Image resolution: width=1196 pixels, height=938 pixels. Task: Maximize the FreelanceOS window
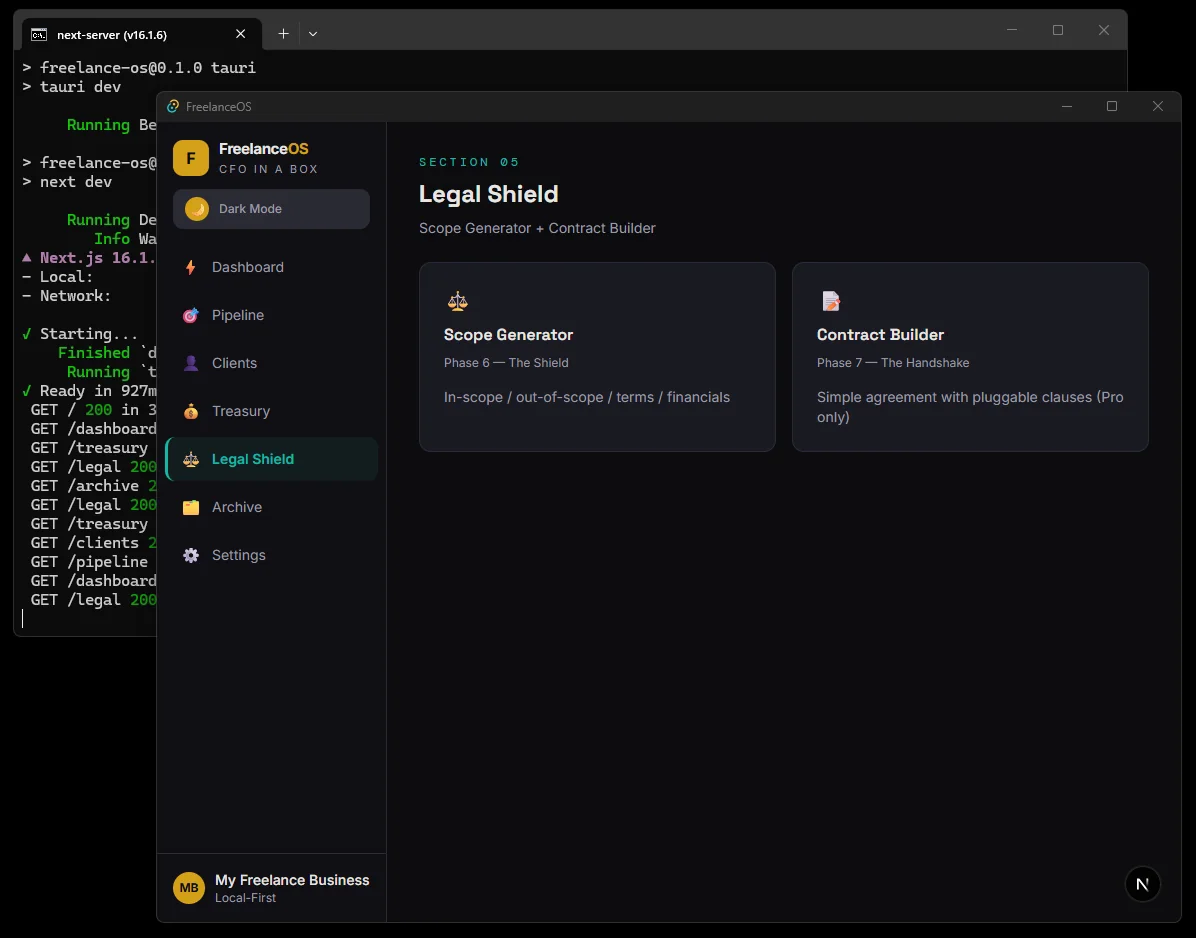[x=1112, y=106]
